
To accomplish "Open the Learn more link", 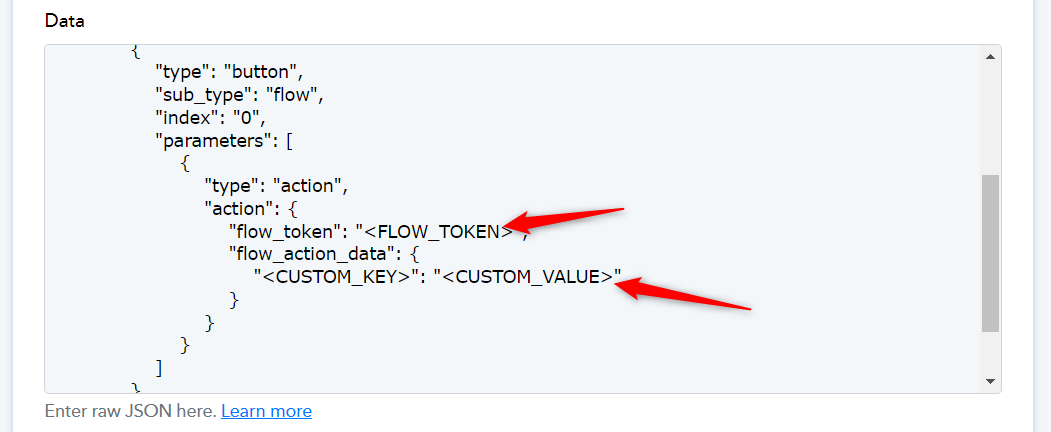I will 266,411.
